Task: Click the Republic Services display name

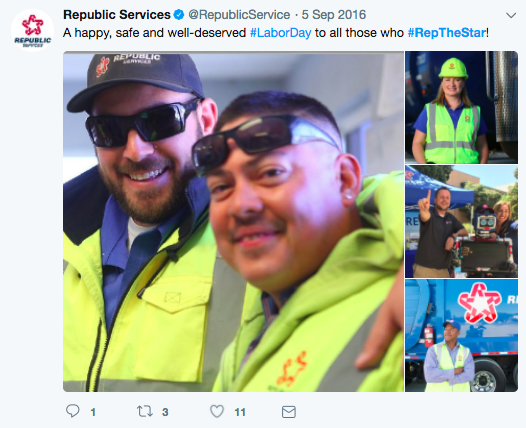Action: pos(117,15)
